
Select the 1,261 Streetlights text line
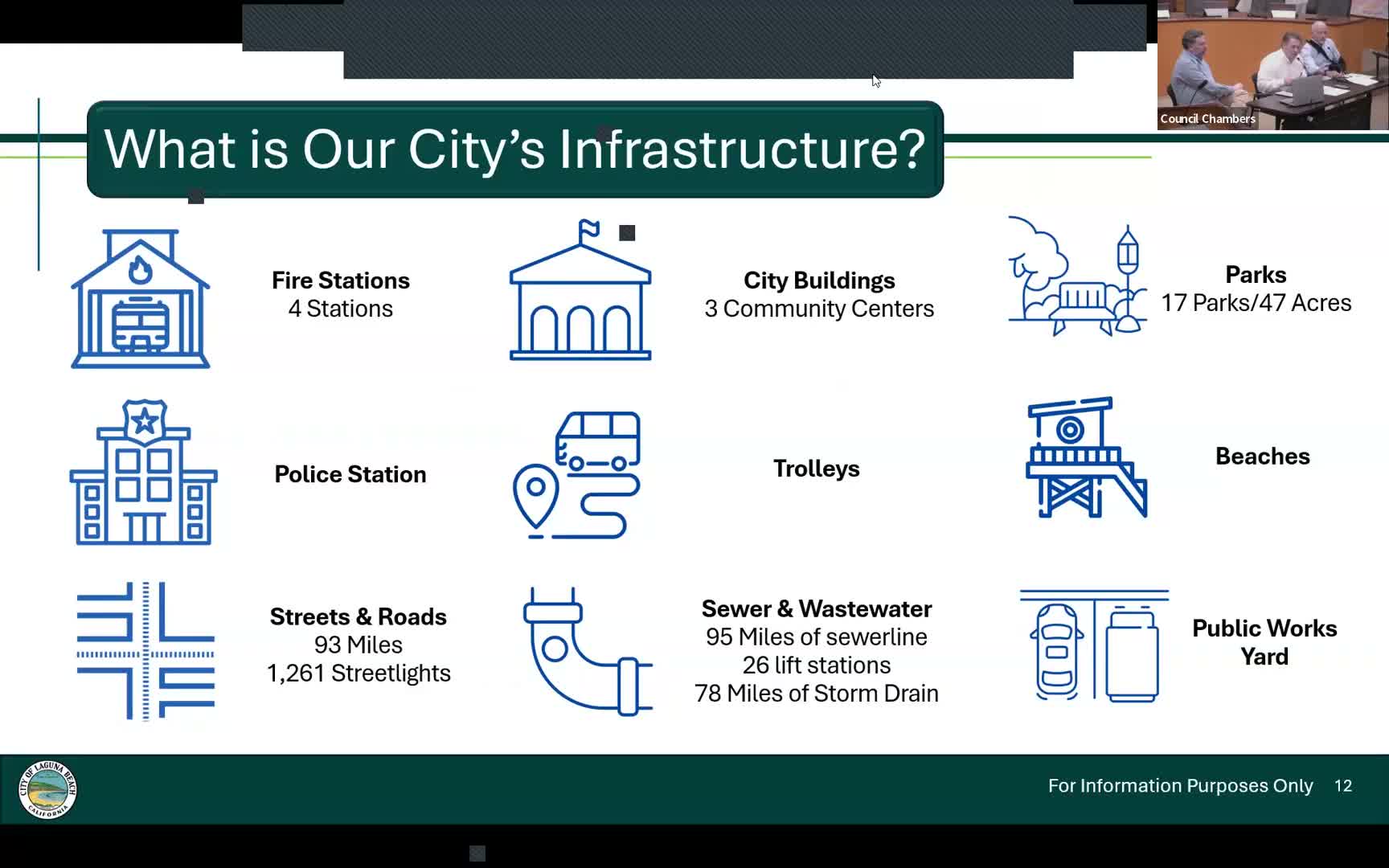[358, 674]
